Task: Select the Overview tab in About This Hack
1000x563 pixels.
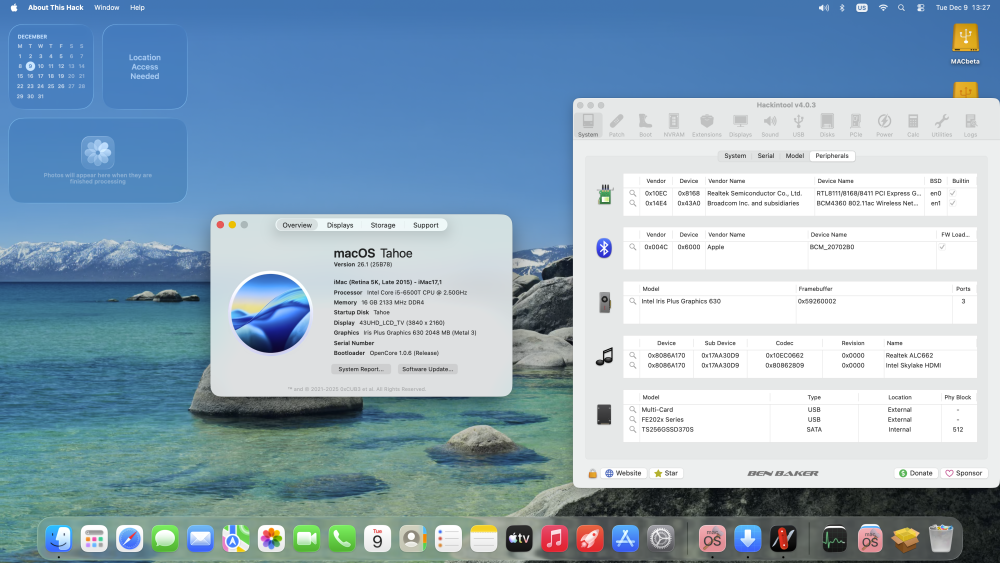Action: (297, 225)
